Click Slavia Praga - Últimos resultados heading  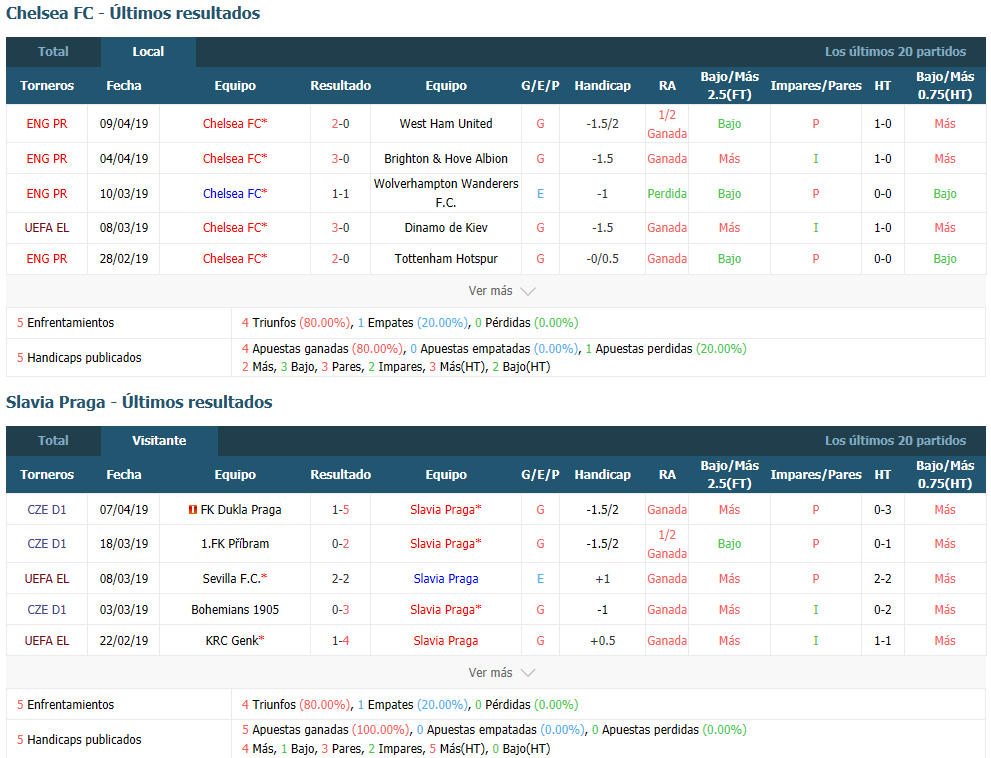139,402
